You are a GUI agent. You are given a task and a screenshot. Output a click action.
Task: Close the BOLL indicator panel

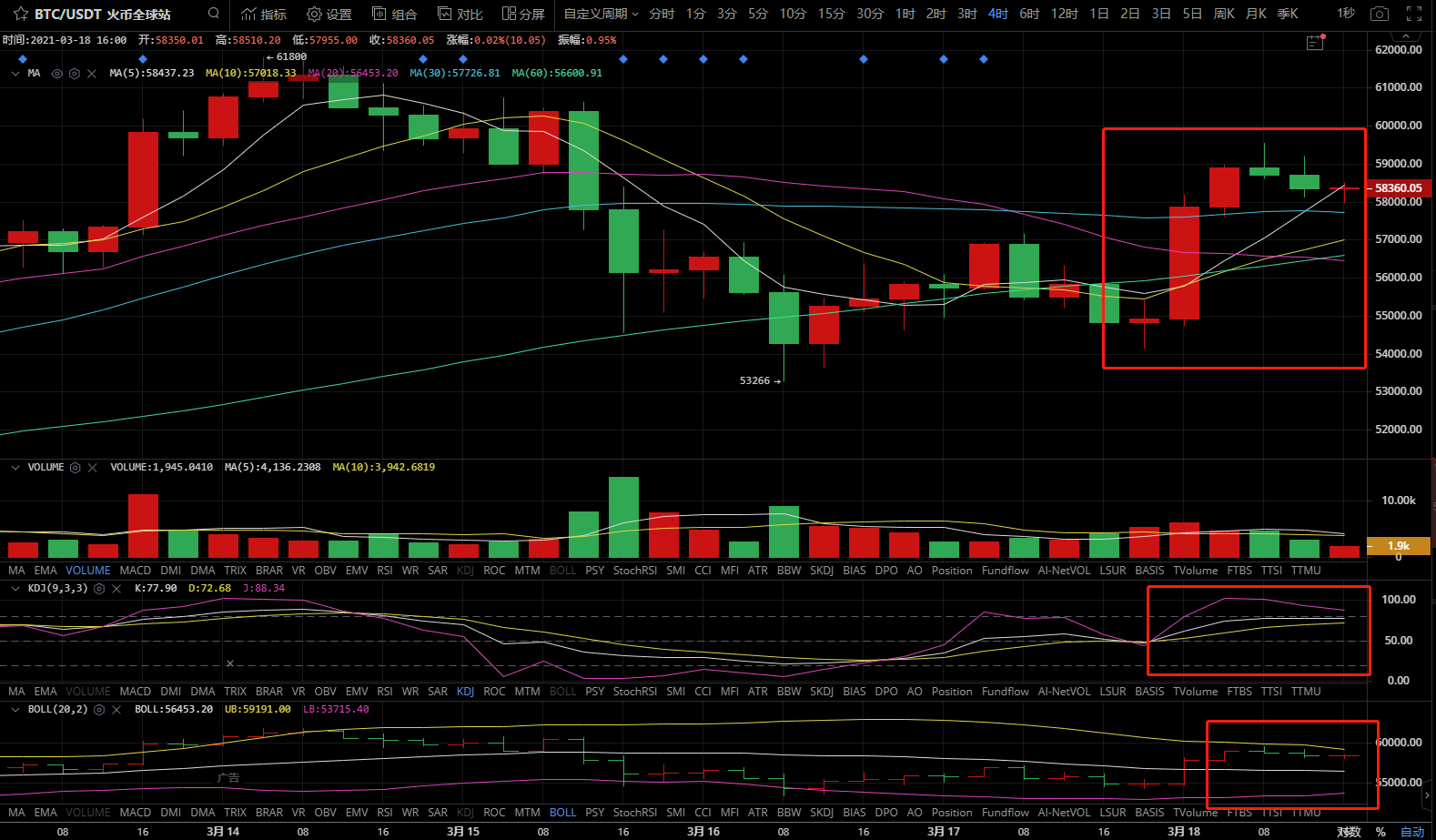116,710
